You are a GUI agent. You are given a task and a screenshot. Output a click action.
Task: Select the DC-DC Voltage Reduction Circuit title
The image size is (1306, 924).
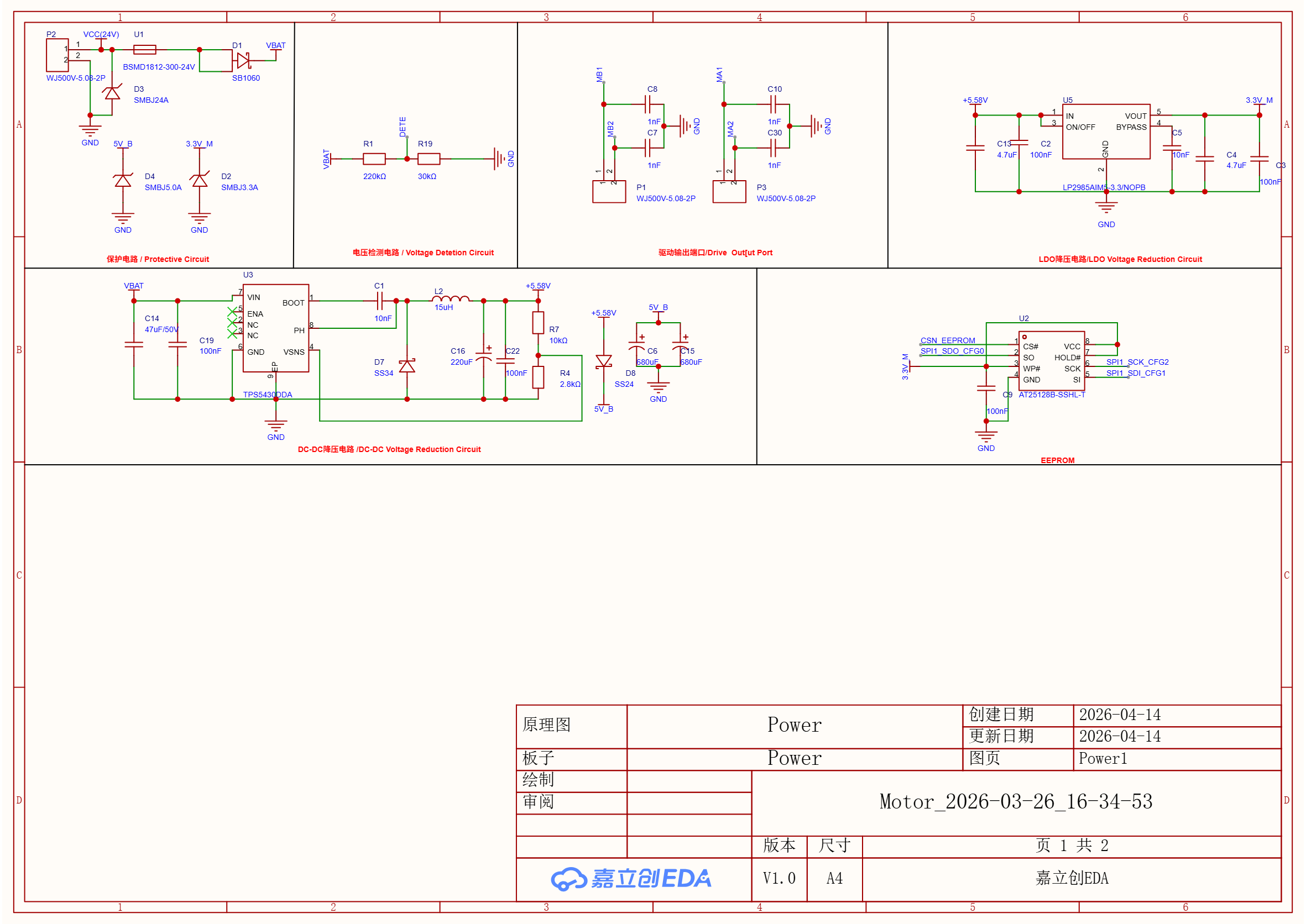[389, 449]
